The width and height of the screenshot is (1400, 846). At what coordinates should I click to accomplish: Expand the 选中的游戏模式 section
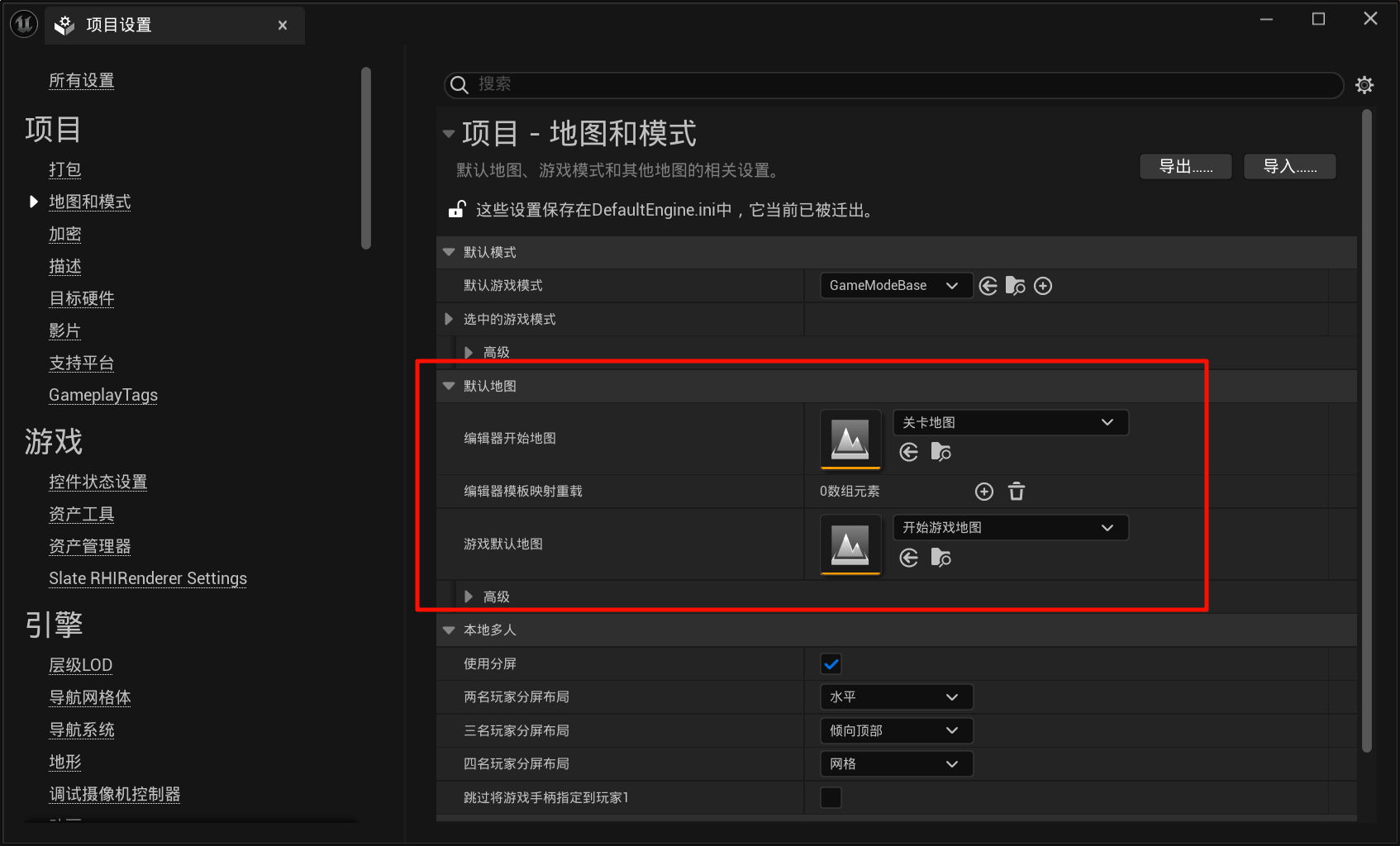(x=449, y=319)
